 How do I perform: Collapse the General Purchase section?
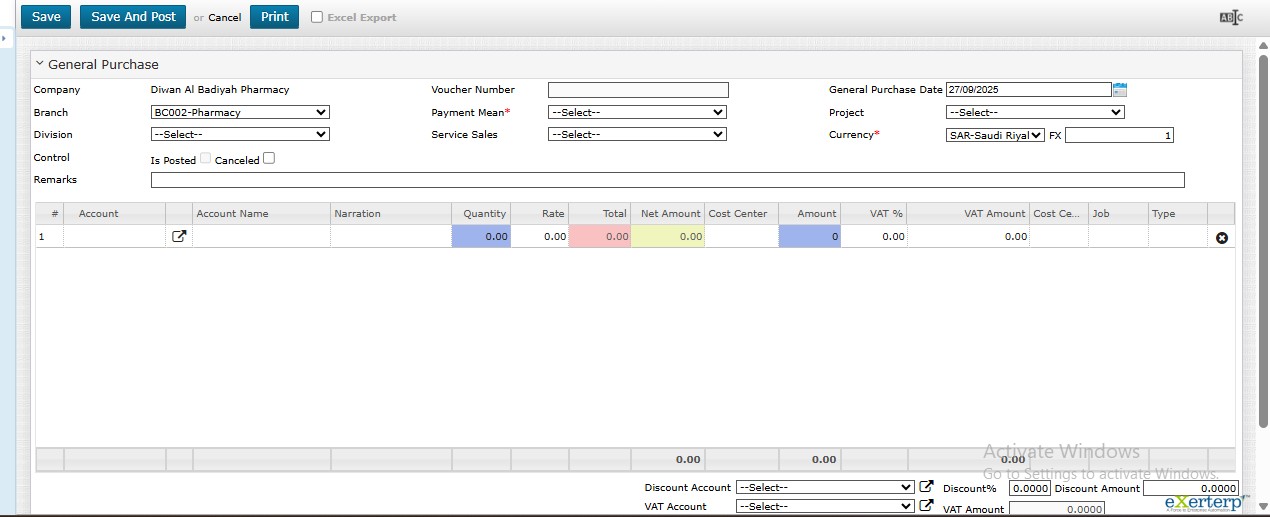coord(40,64)
